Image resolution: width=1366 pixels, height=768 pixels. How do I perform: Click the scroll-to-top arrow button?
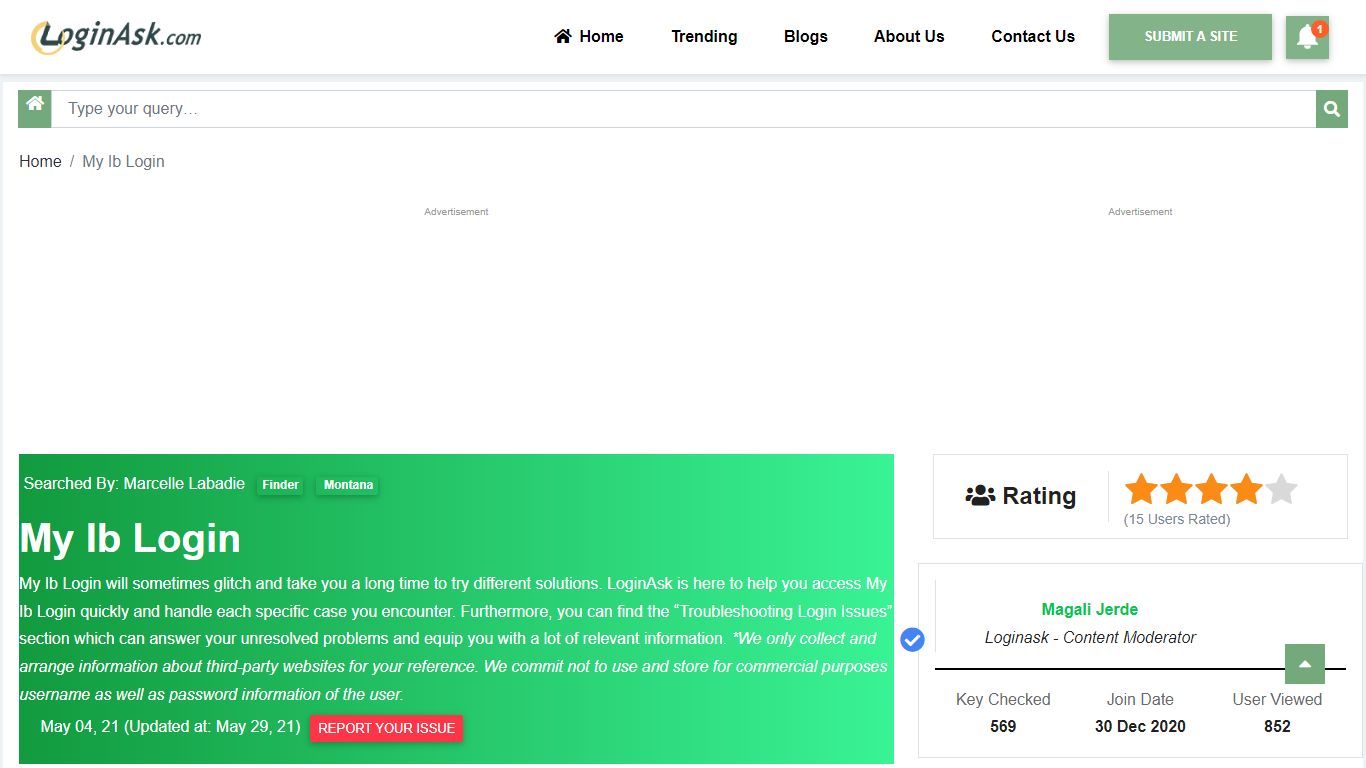[1304, 664]
